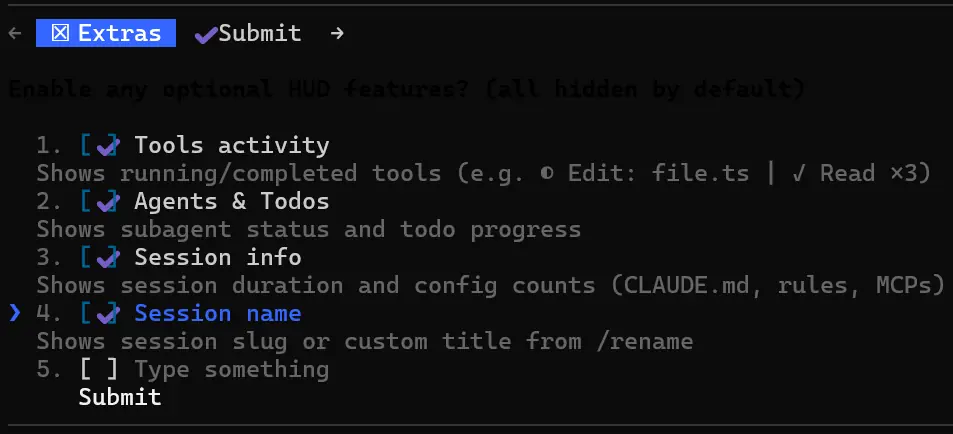The image size is (953, 434).
Task: Click the Session name description line
Action: (x=365, y=341)
